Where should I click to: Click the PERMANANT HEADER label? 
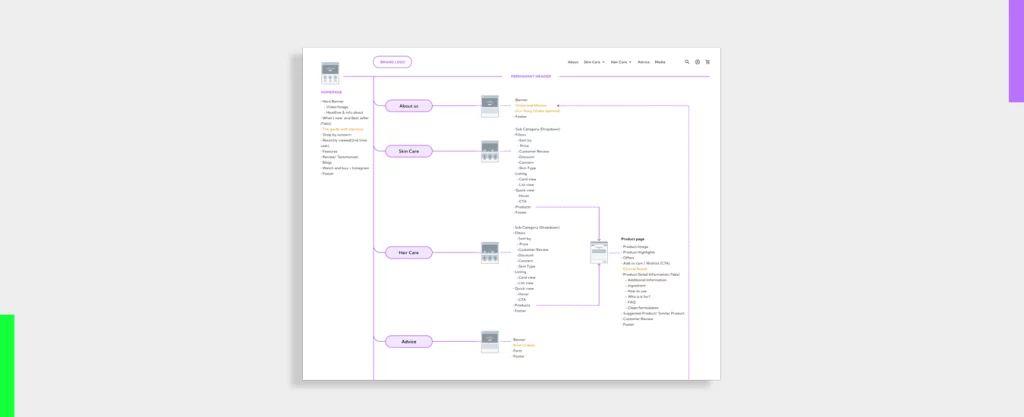[x=531, y=76]
